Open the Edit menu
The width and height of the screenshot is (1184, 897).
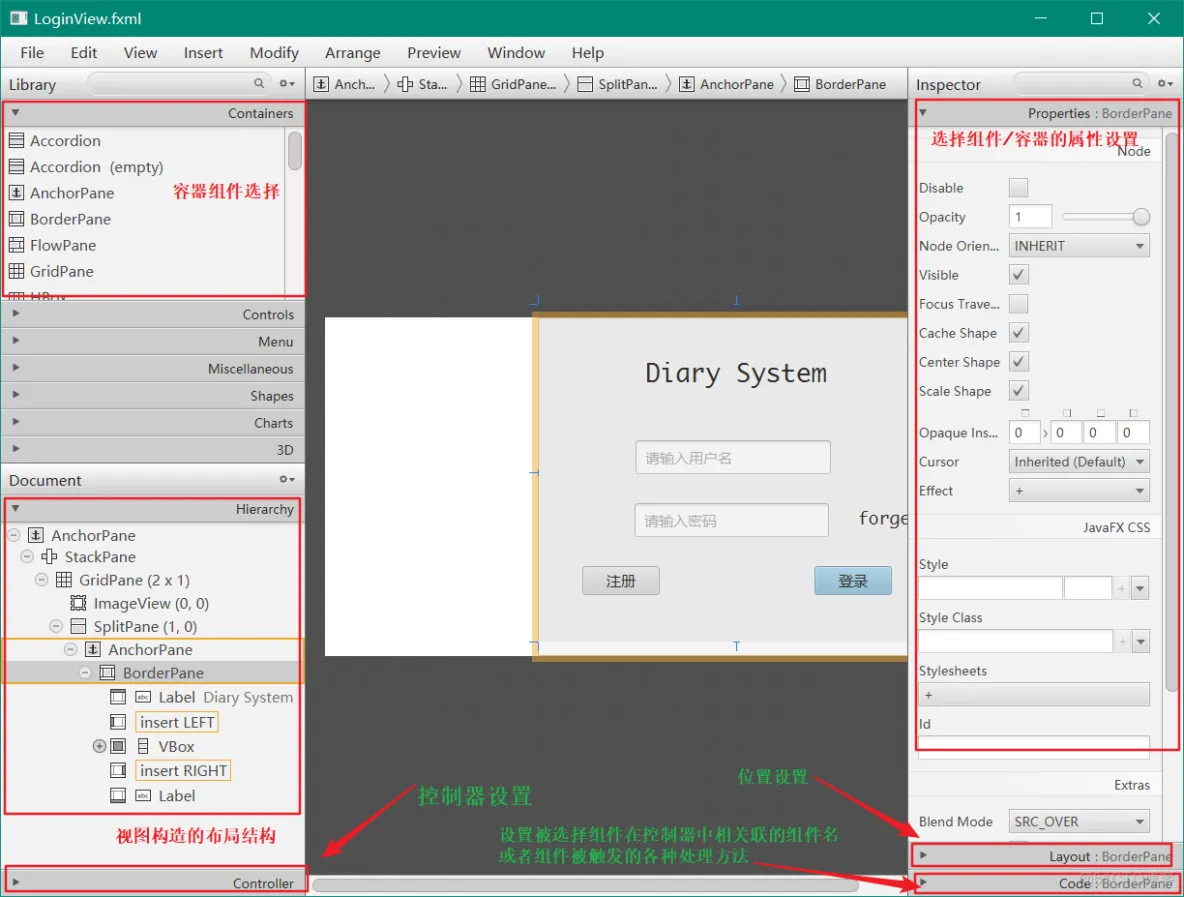pyautogui.click(x=84, y=53)
